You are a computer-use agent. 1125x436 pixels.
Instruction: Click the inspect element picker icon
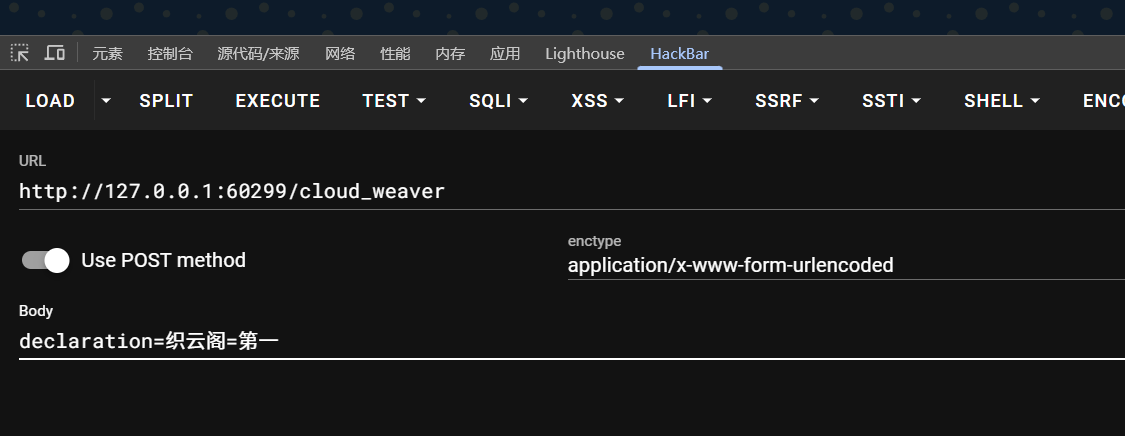click(20, 53)
